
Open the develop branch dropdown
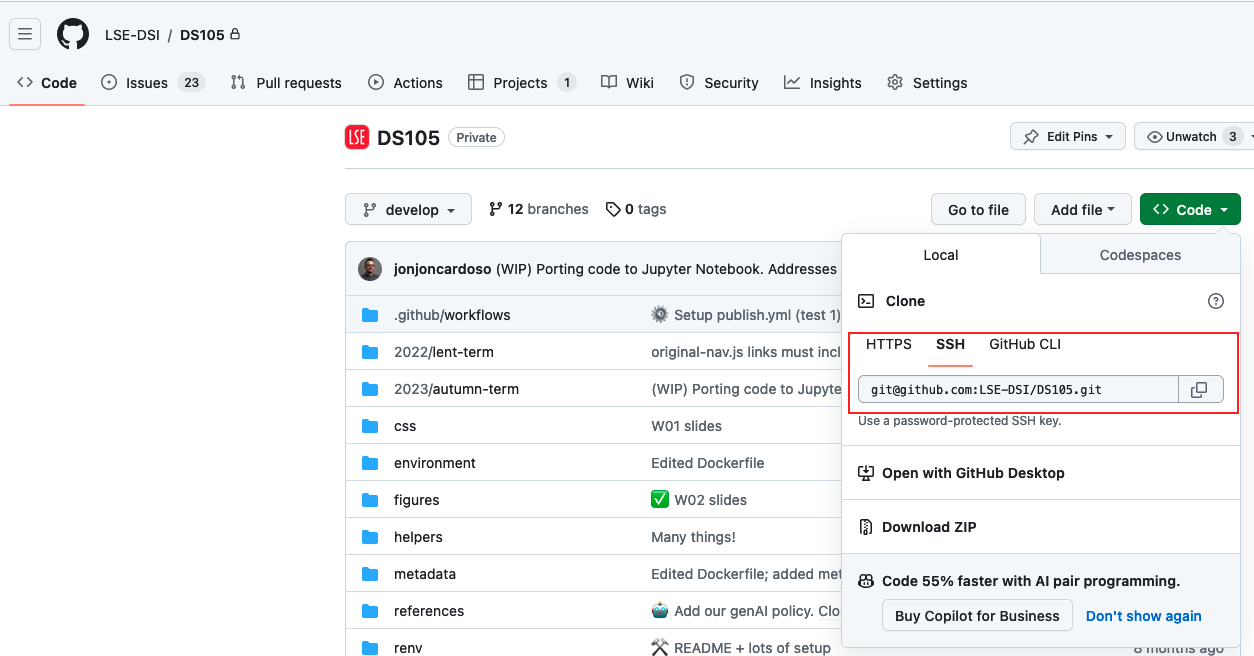(x=408, y=210)
